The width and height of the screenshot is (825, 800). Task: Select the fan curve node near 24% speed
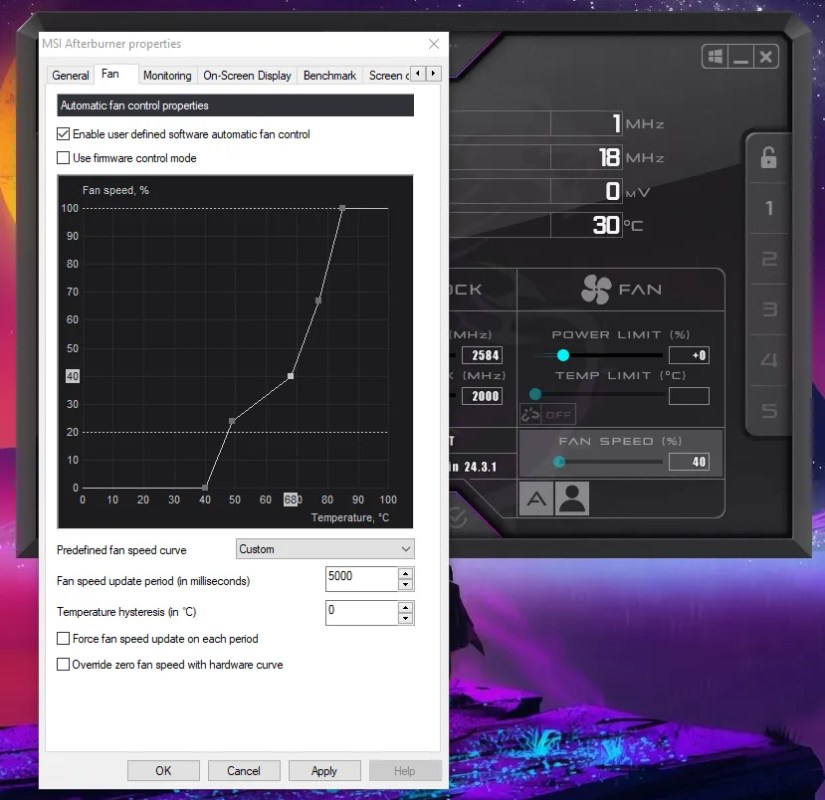pyautogui.click(x=232, y=421)
